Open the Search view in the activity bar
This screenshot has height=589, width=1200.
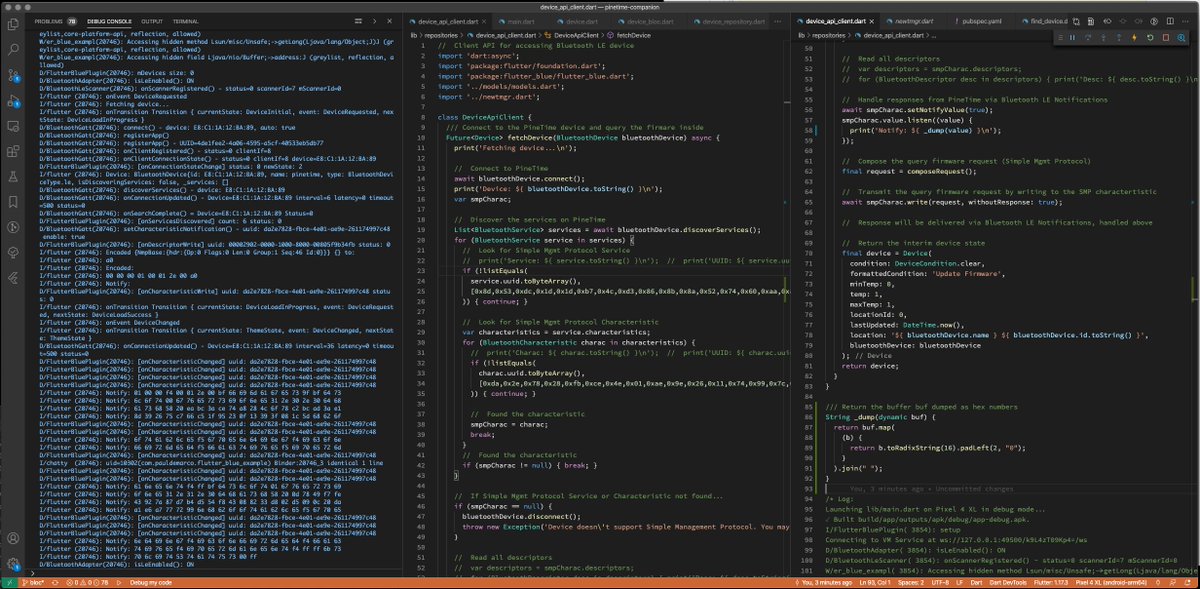coord(11,50)
